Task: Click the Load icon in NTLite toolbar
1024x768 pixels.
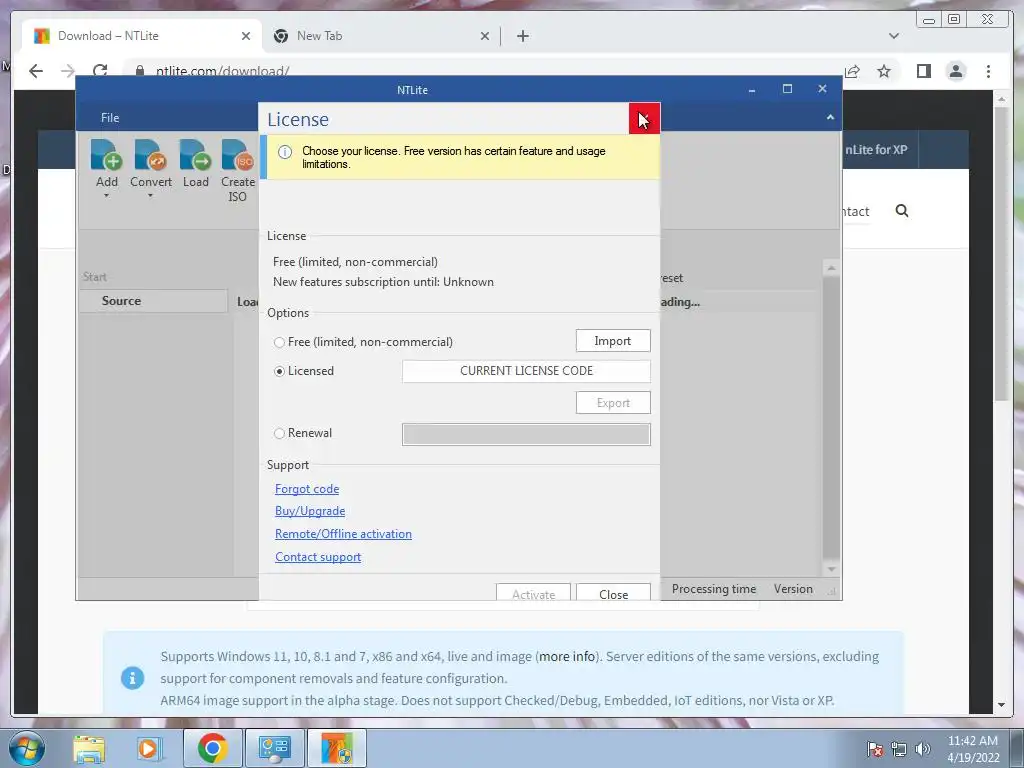Action: point(195,155)
